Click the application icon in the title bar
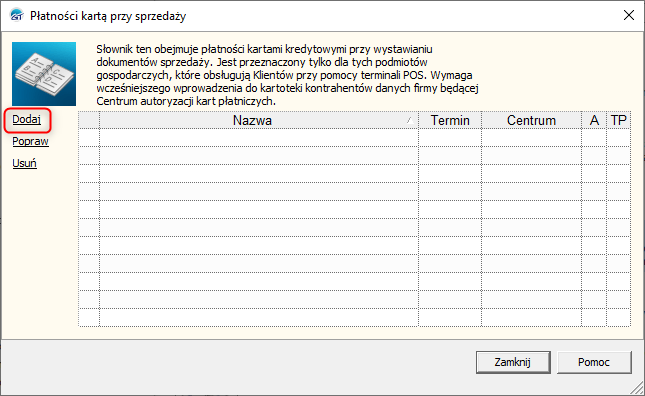Screen dimensions: 645x396 click(17, 16)
